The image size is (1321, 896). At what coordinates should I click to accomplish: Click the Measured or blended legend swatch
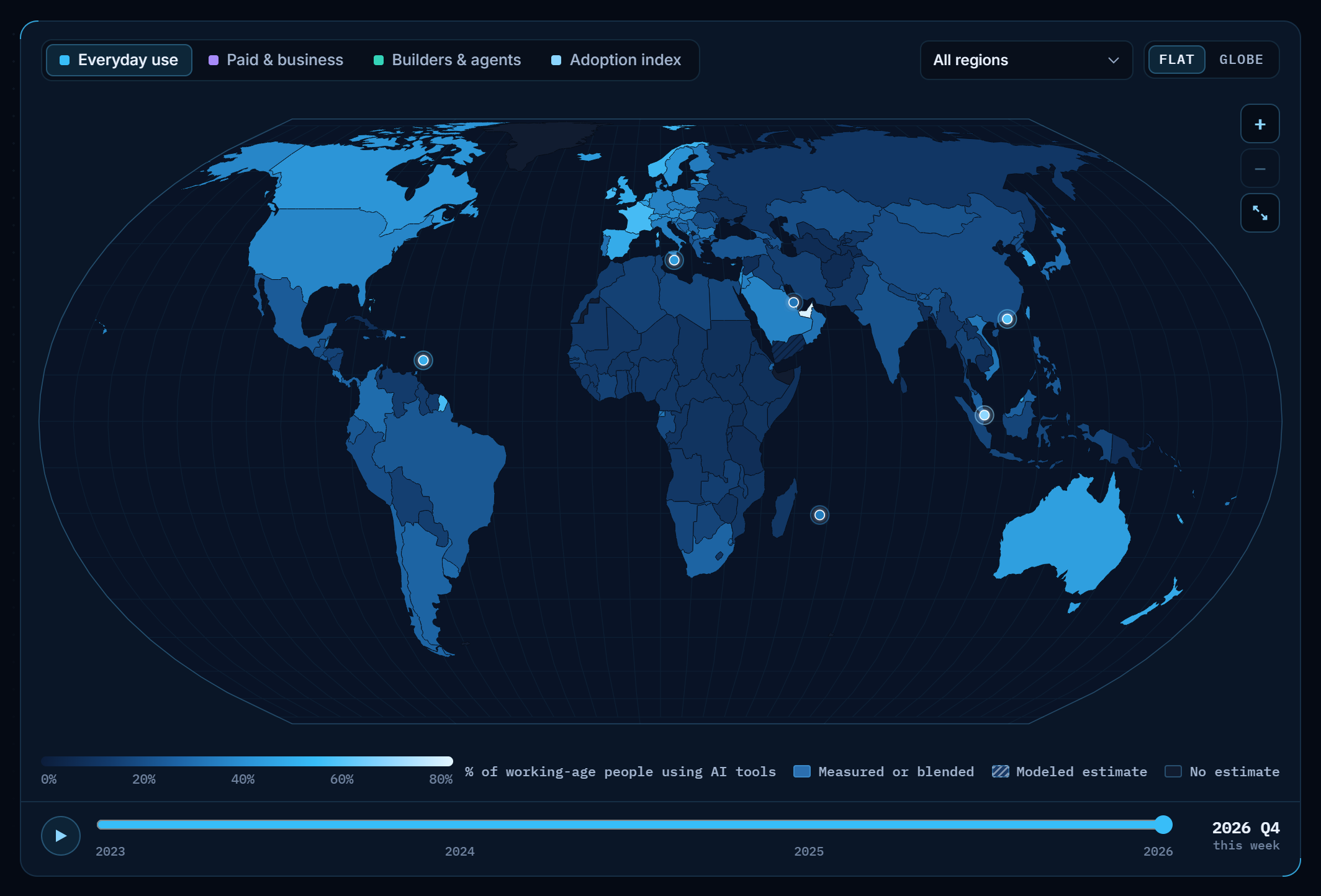[x=802, y=771]
